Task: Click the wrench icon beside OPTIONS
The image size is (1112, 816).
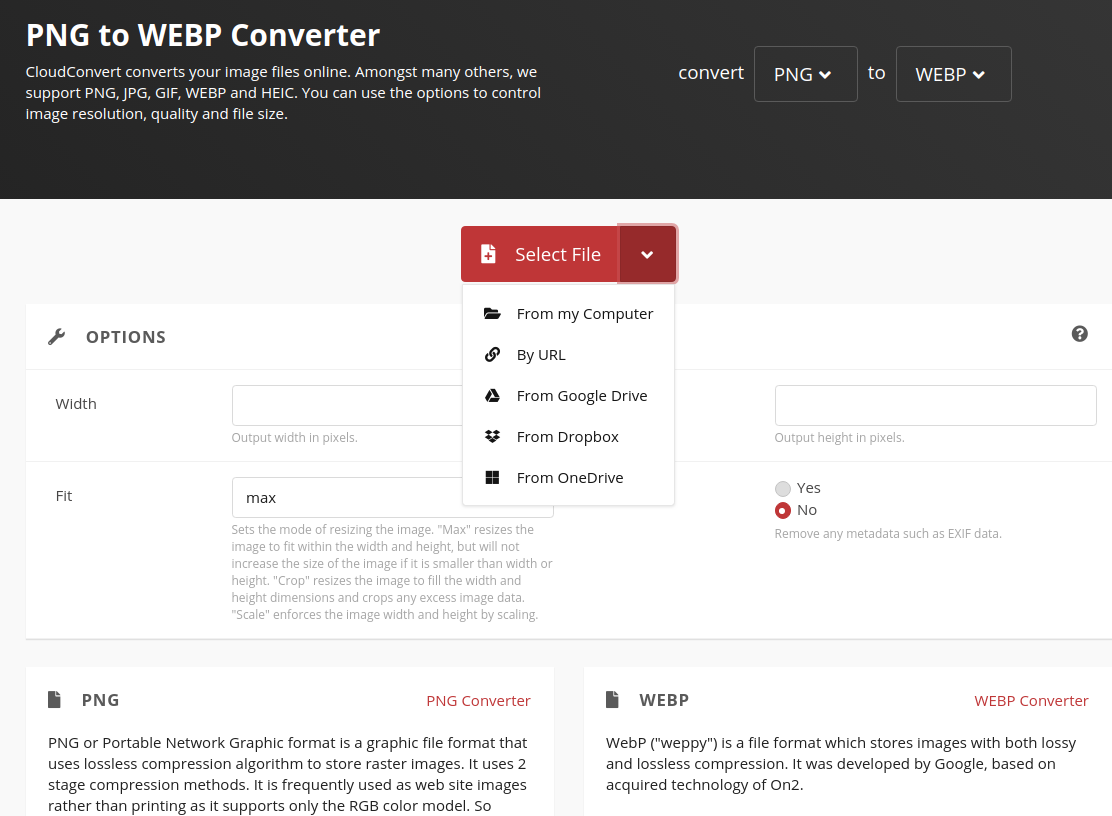Action: point(57,337)
